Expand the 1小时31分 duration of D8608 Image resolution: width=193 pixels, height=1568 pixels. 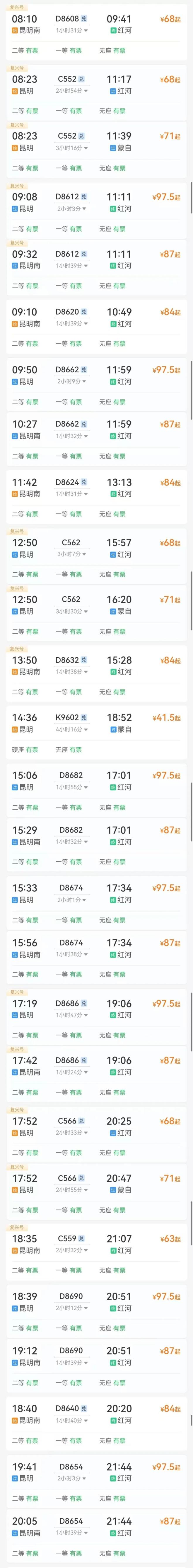click(72, 30)
